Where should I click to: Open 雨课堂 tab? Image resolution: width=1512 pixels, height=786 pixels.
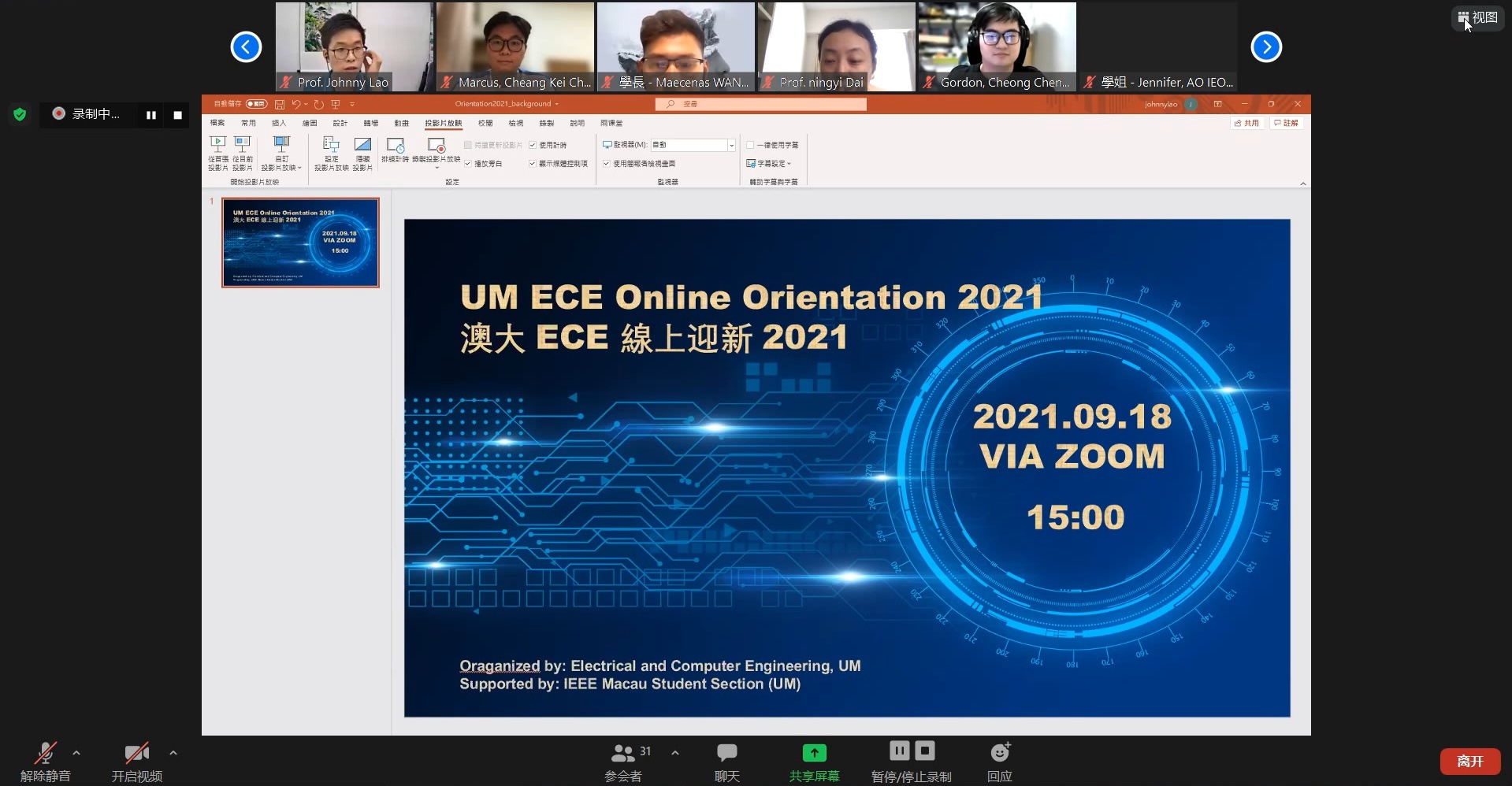click(x=611, y=123)
